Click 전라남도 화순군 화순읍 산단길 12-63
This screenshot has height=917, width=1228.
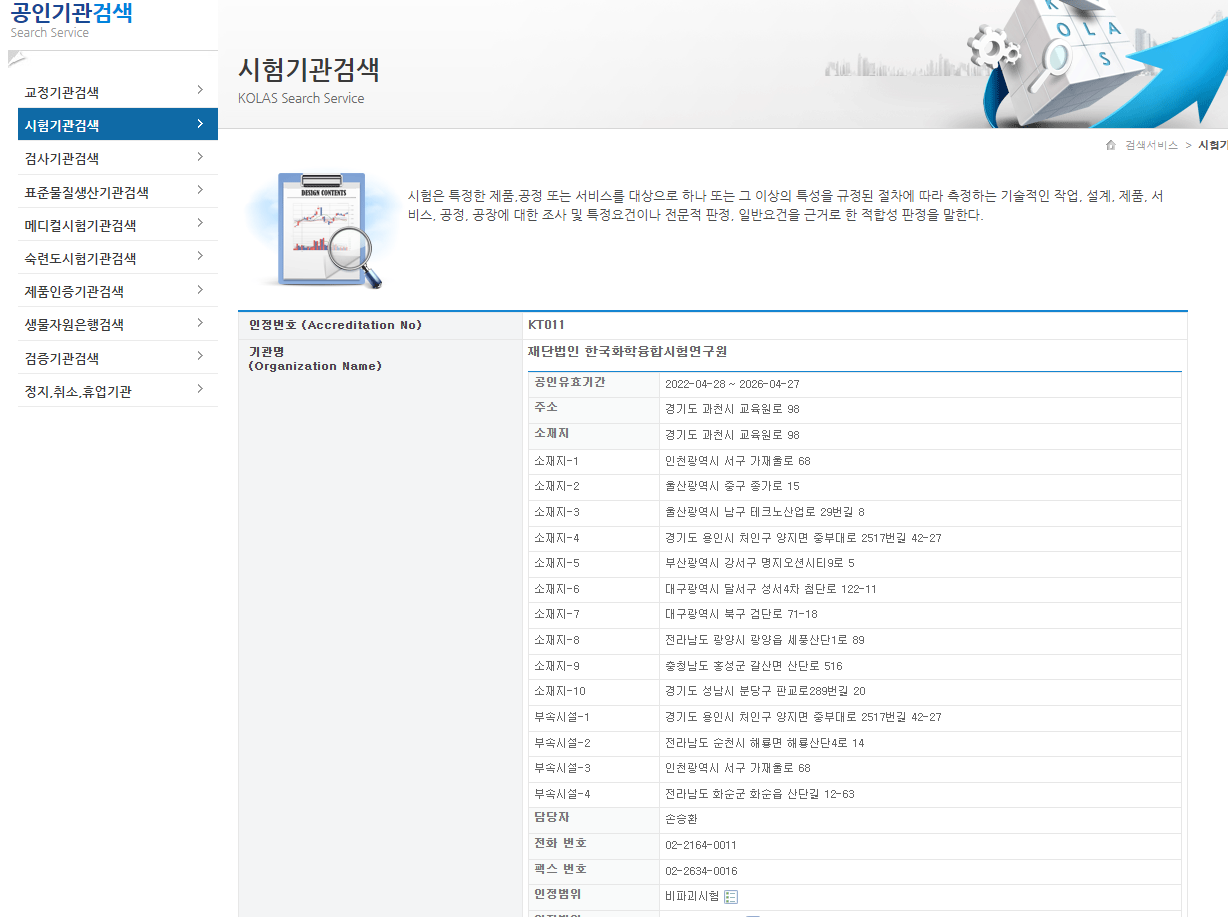759,794
